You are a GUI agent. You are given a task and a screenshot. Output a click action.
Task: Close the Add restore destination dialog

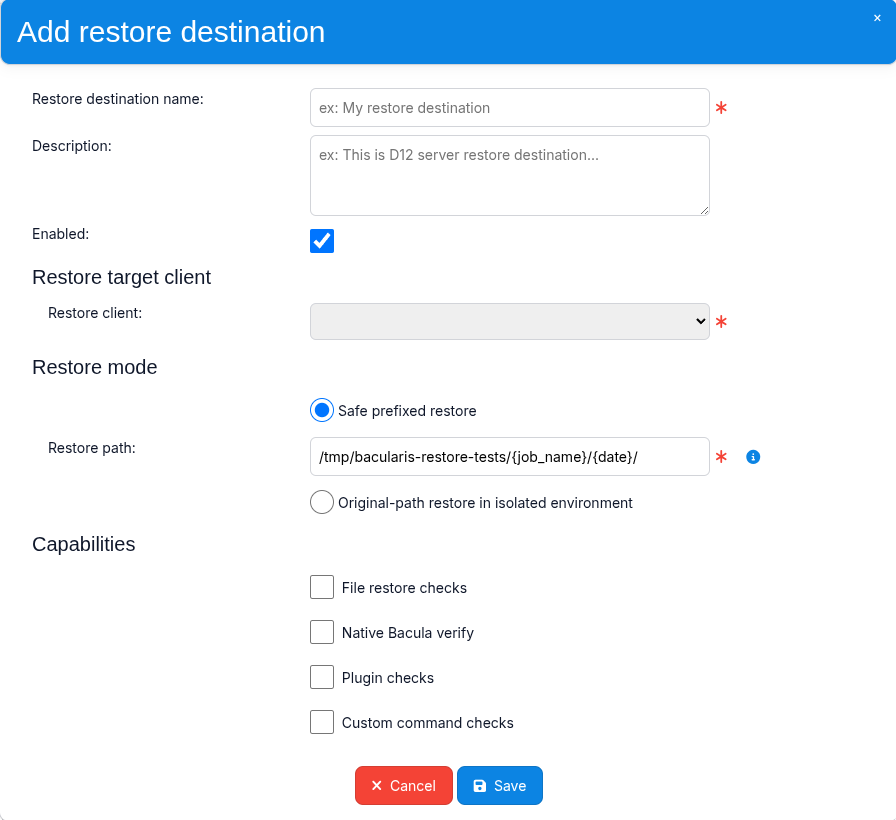(877, 18)
